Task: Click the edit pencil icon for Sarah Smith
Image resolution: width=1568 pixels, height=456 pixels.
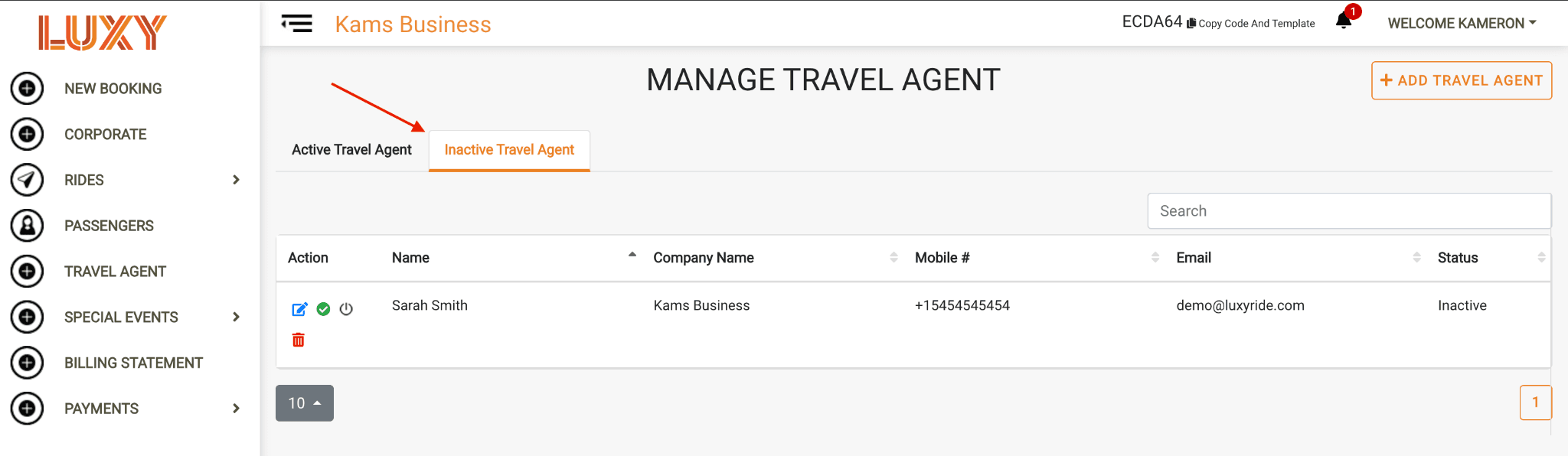Action: point(299,309)
